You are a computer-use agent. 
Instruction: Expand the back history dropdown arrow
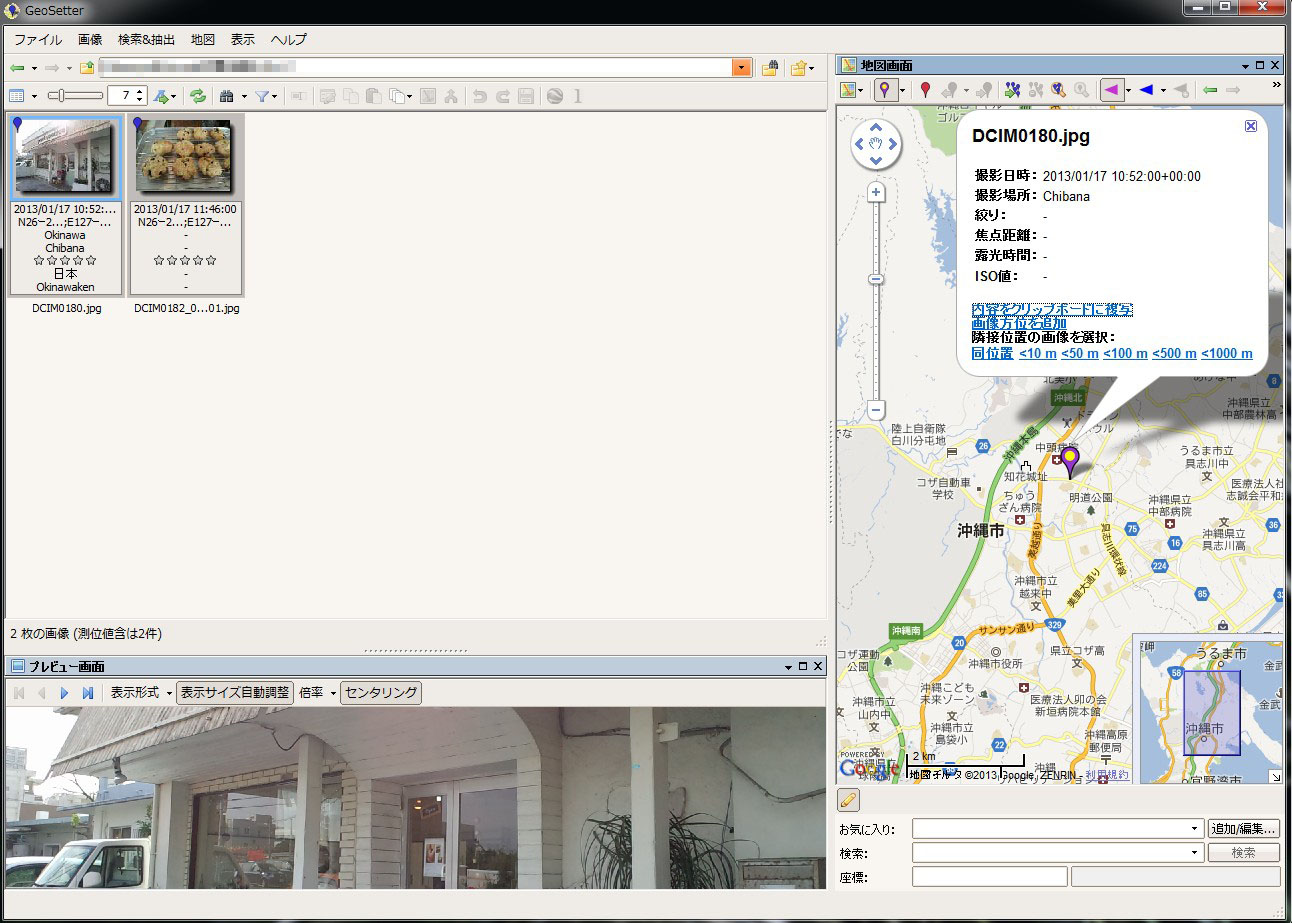tap(34, 68)
